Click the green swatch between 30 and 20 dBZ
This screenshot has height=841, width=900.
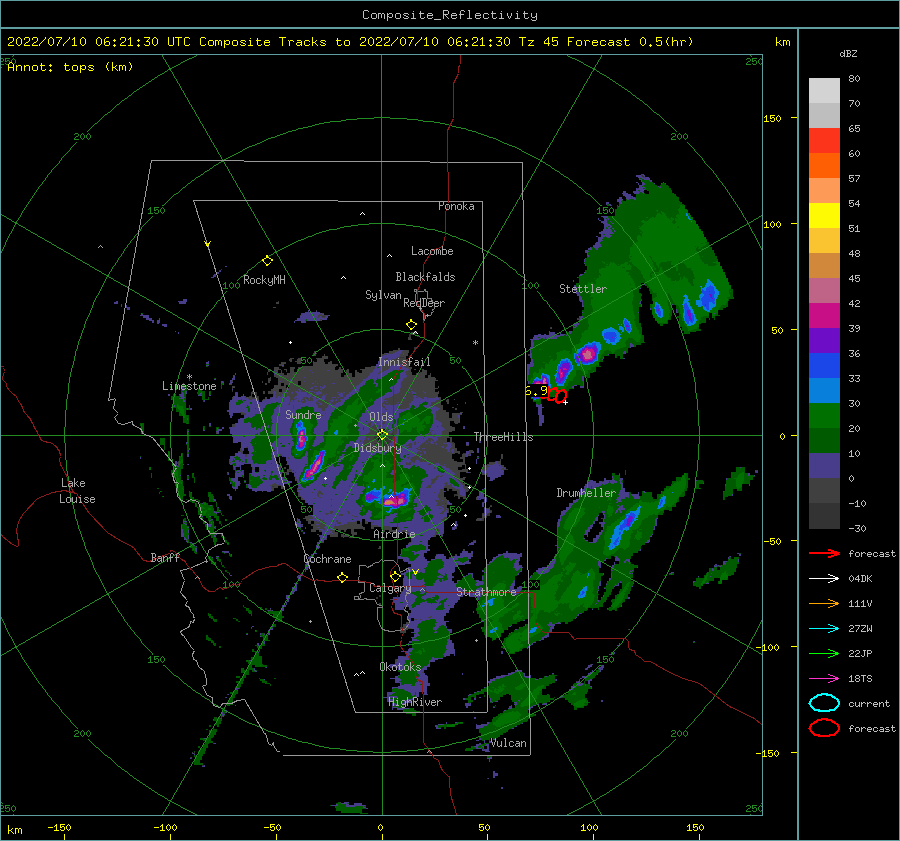824,416
